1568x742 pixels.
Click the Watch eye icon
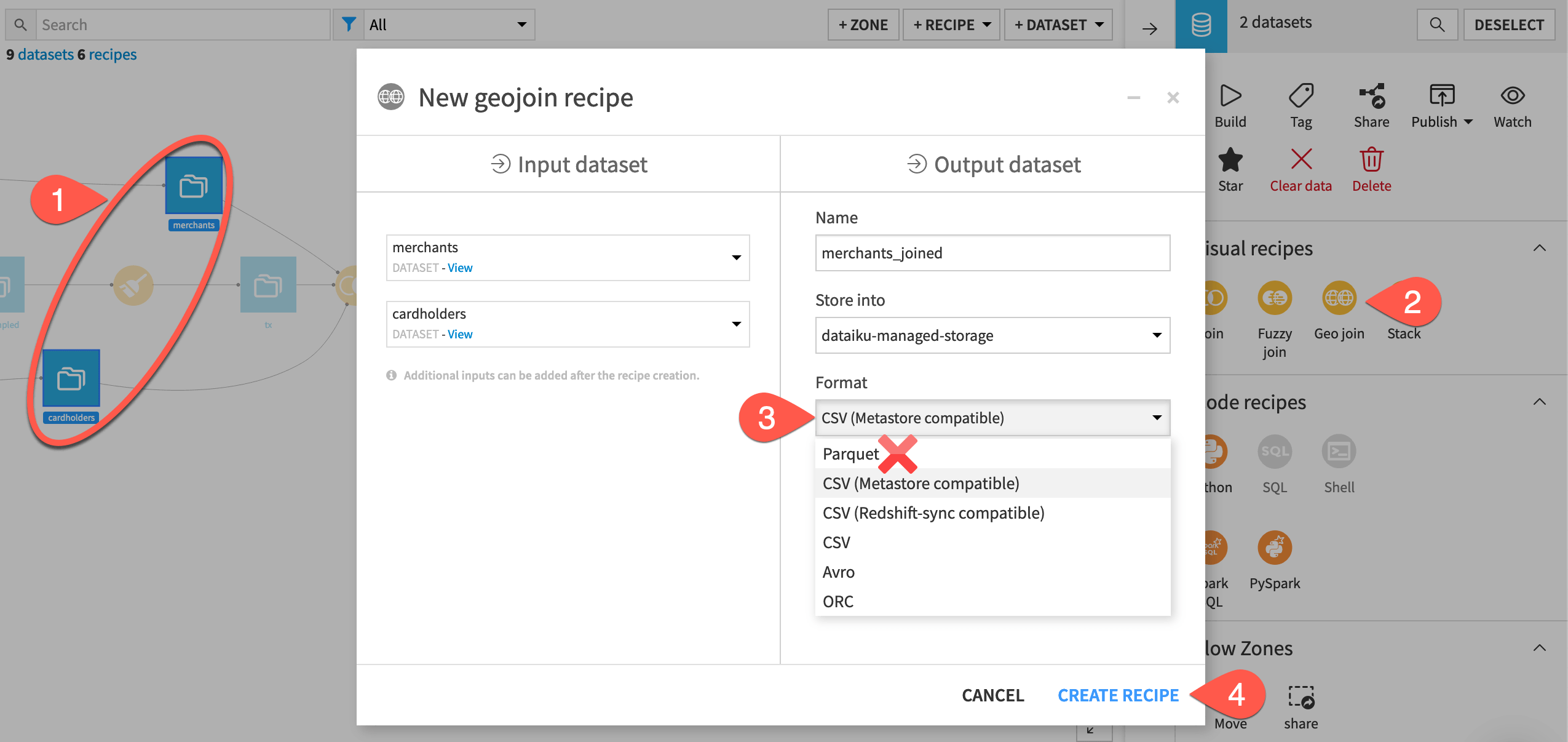point(1513,95)
